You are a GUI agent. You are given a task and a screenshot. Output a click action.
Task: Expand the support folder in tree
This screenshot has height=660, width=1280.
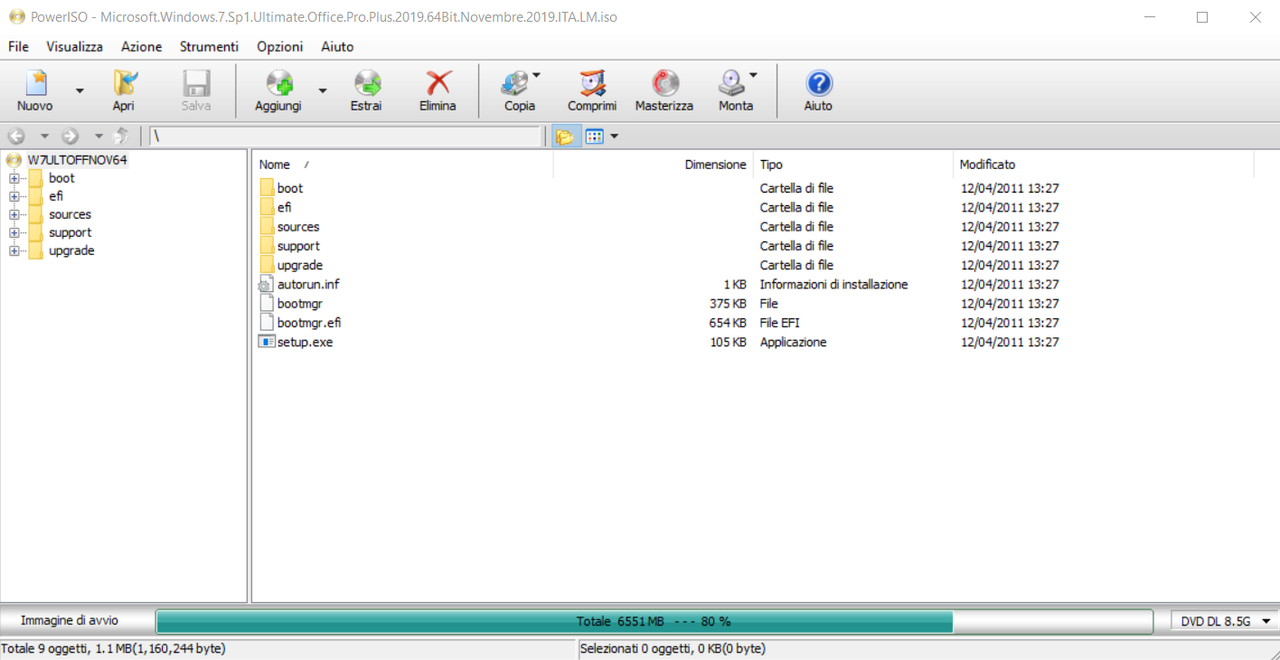tap(14, 232)
